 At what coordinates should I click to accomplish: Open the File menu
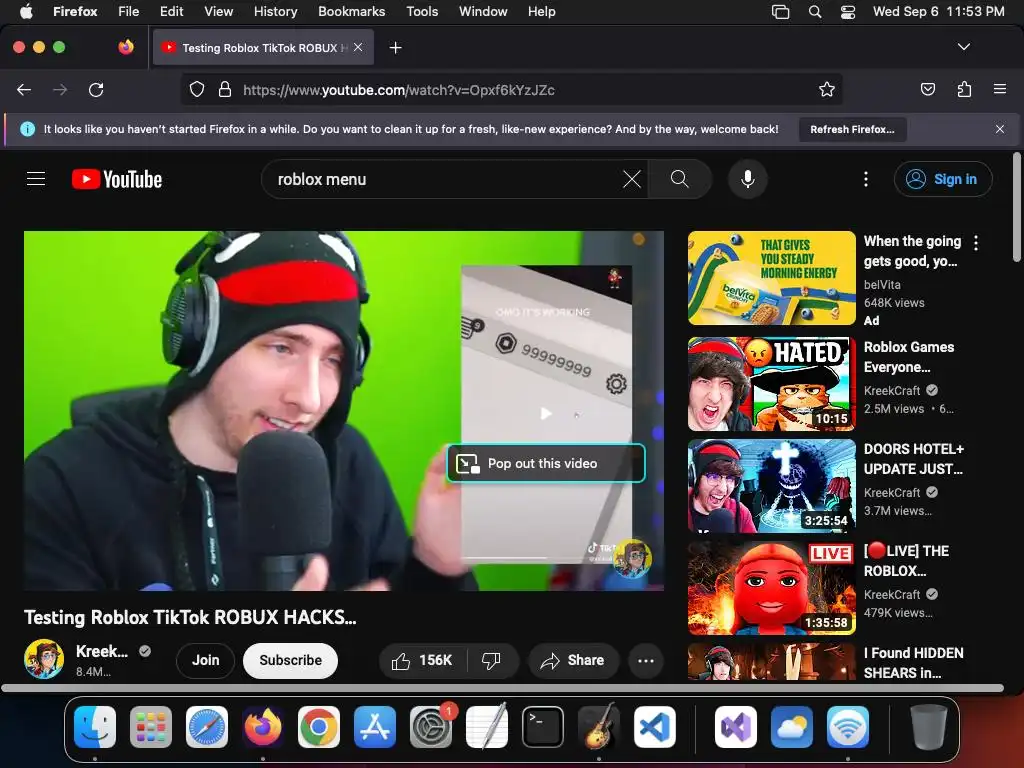coord(128,12)
